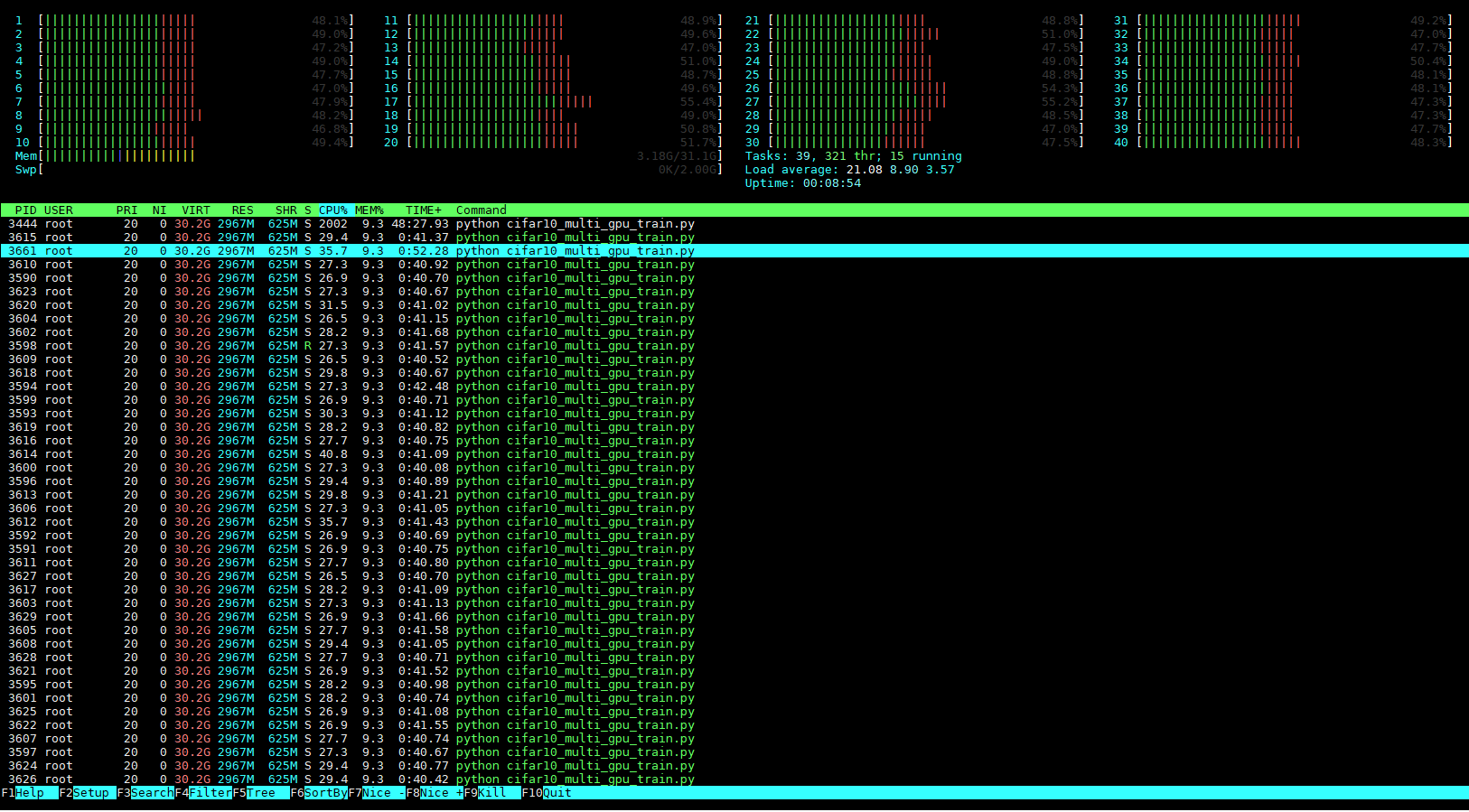Screen dimensions: 1469x812
Task: Click the PRI column header
Action: pyautogui.click(x=127, y=210)
